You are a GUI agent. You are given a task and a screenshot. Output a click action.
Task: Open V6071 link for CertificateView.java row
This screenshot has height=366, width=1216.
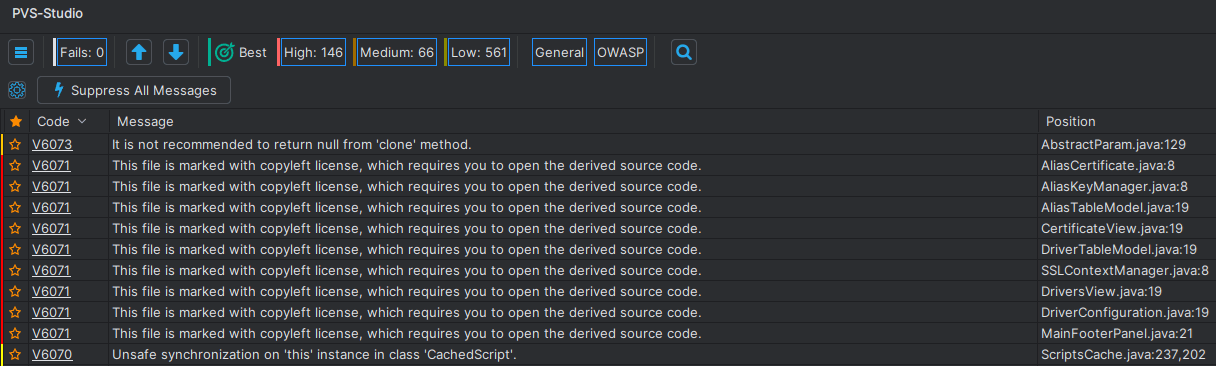click(x=51, y=228)
